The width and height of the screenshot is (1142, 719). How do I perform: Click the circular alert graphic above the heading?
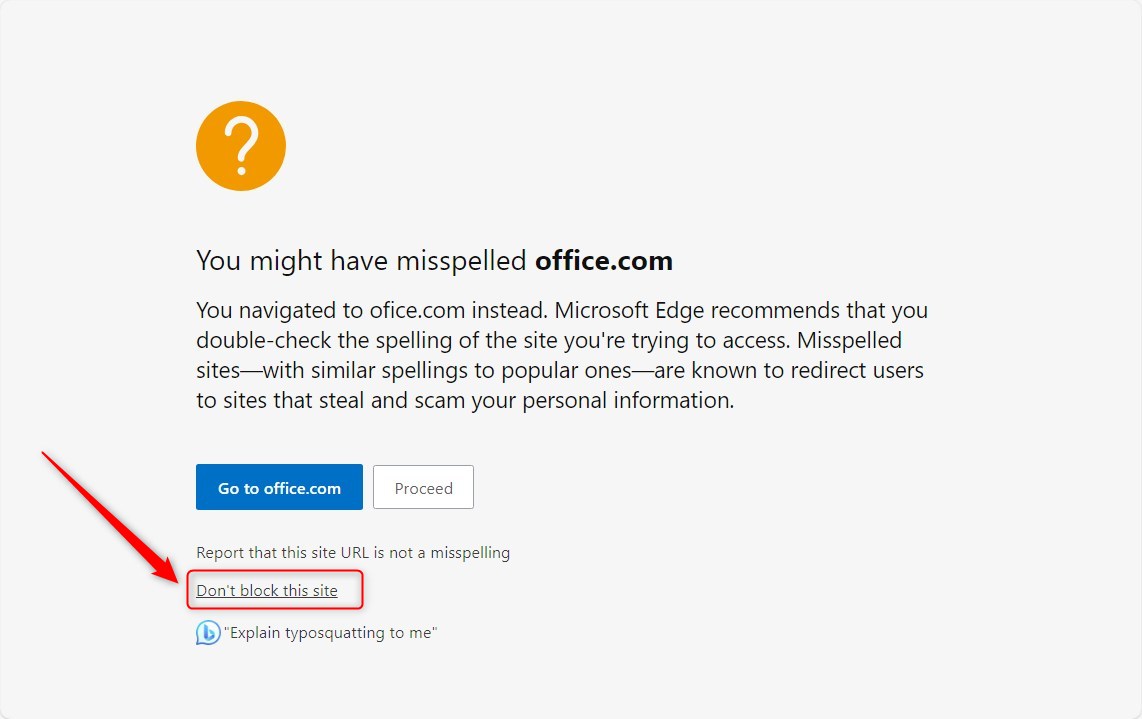coord(240,145)
